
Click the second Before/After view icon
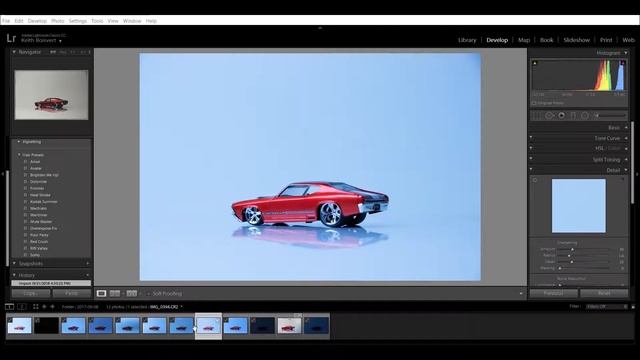pos(131,293)
